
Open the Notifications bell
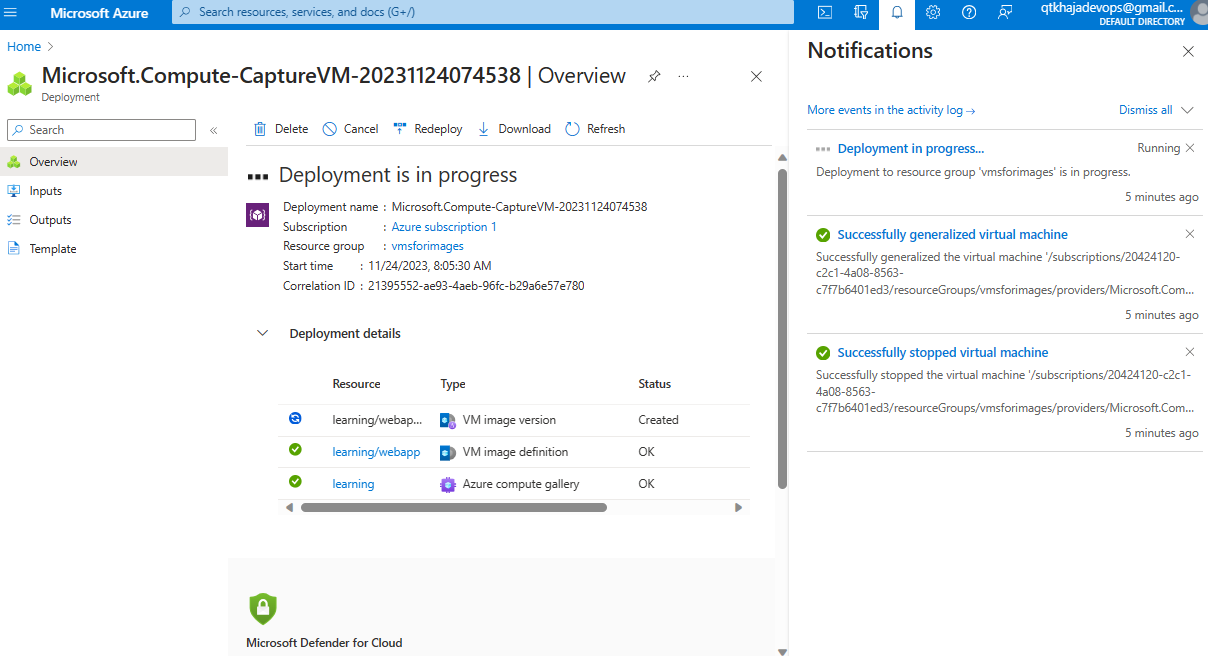896,13
